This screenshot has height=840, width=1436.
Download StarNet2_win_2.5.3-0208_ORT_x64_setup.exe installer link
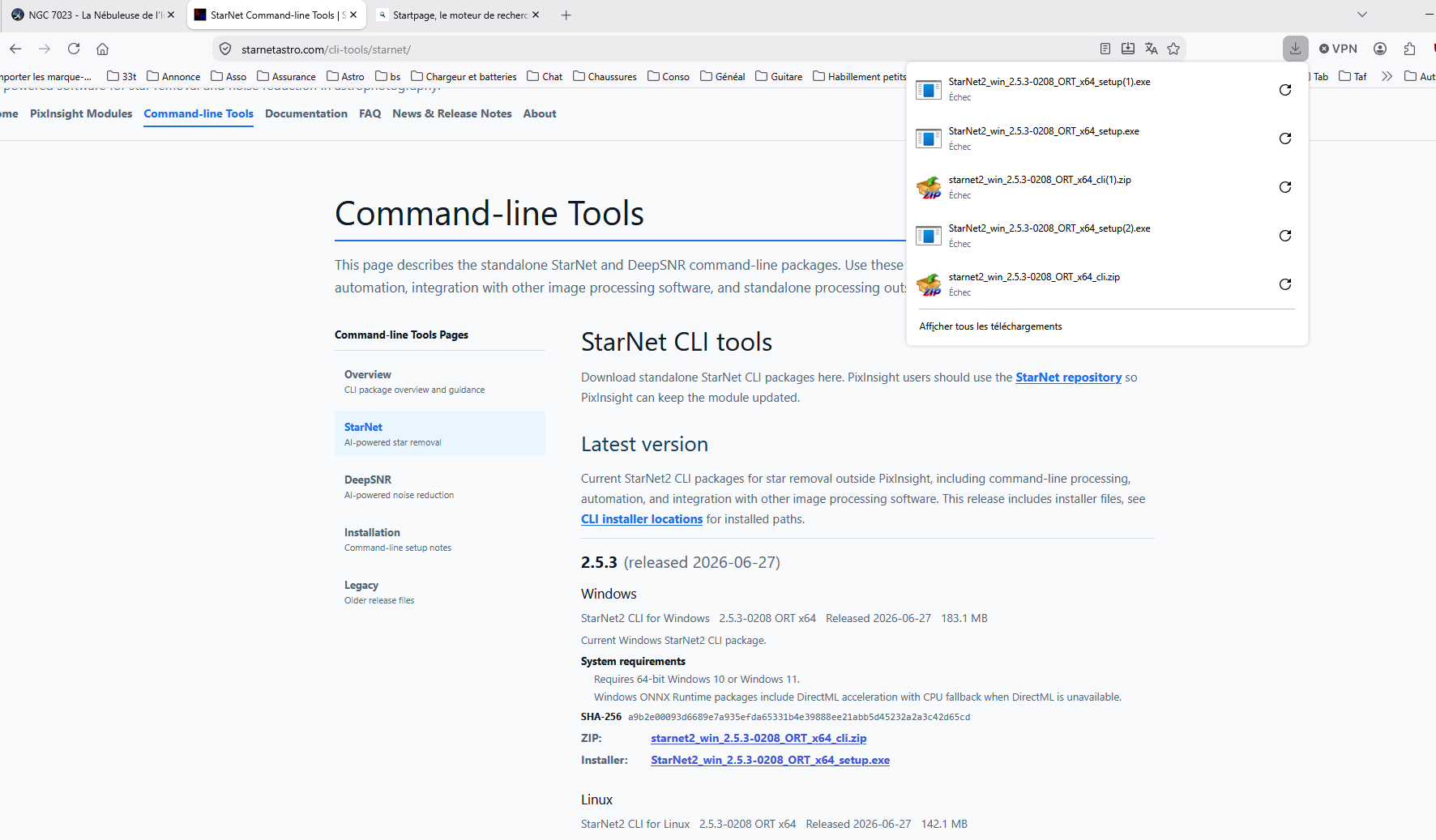(x=770, y=760)
